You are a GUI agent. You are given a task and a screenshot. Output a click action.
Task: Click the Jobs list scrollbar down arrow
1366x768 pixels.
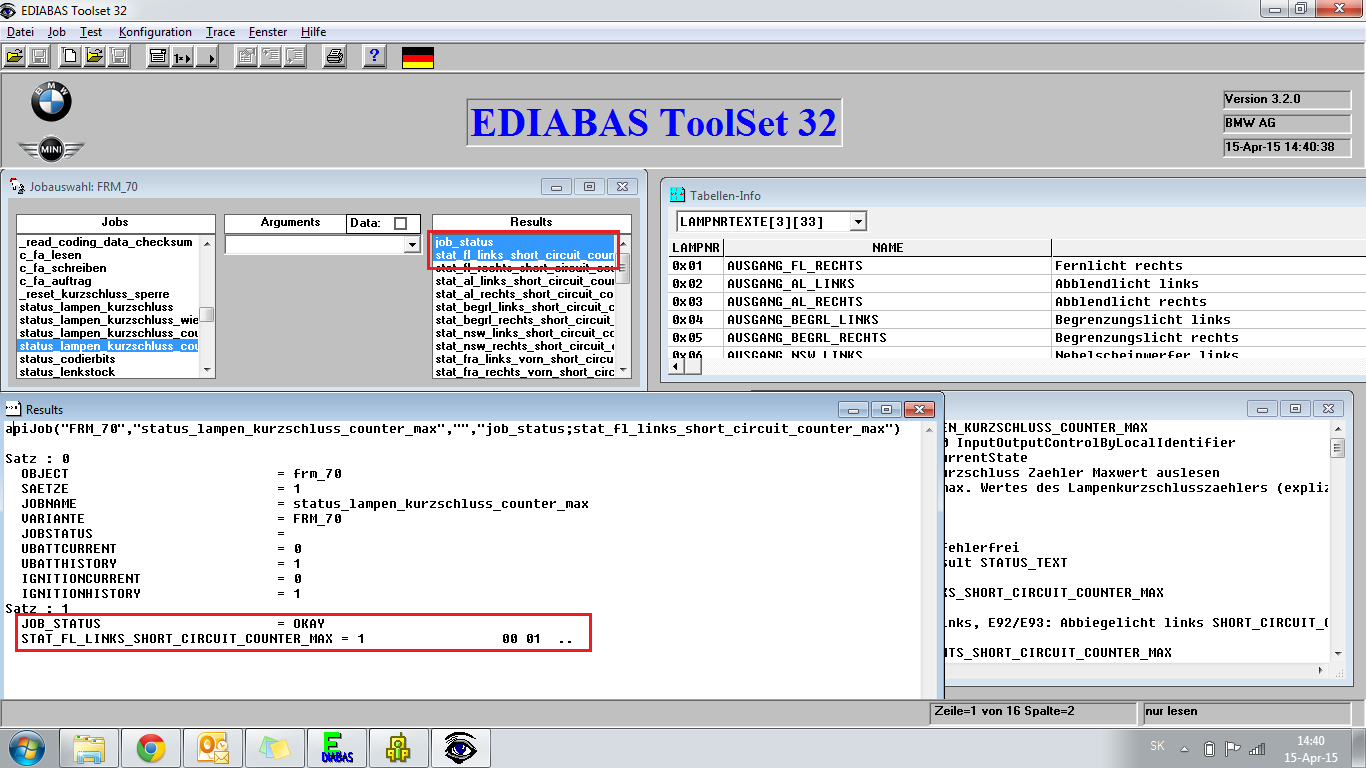click(208, 369)
